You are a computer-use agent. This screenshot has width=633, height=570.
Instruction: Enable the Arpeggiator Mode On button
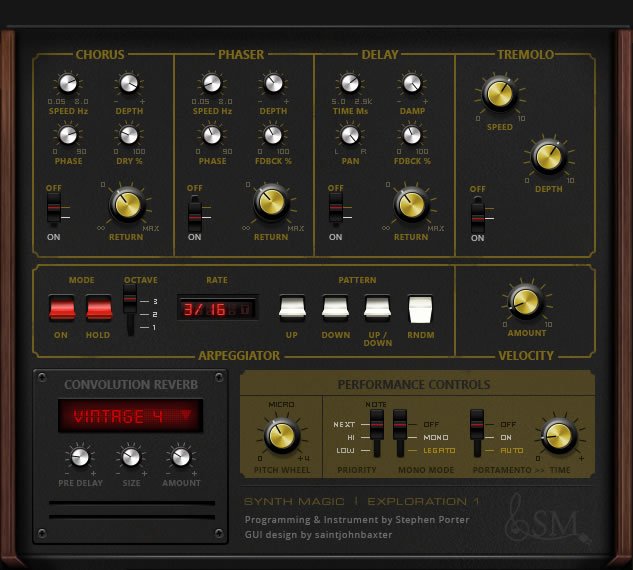pos(62,308)
